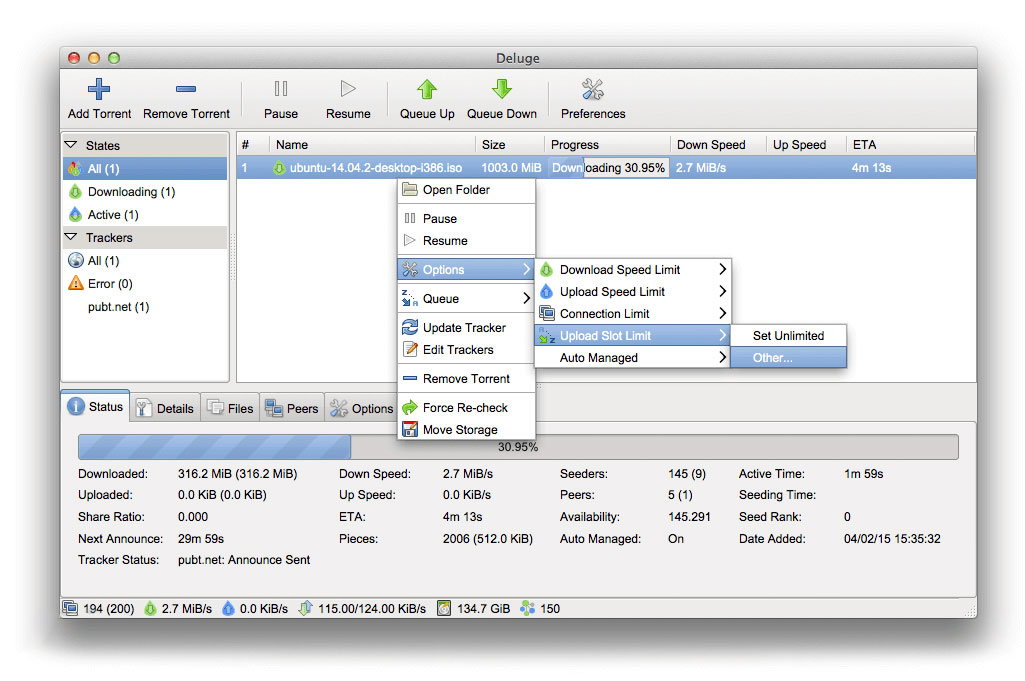Screen dimensions: 1025x681
Task: Sort by the Progress column header
Action: pos(607,144)
